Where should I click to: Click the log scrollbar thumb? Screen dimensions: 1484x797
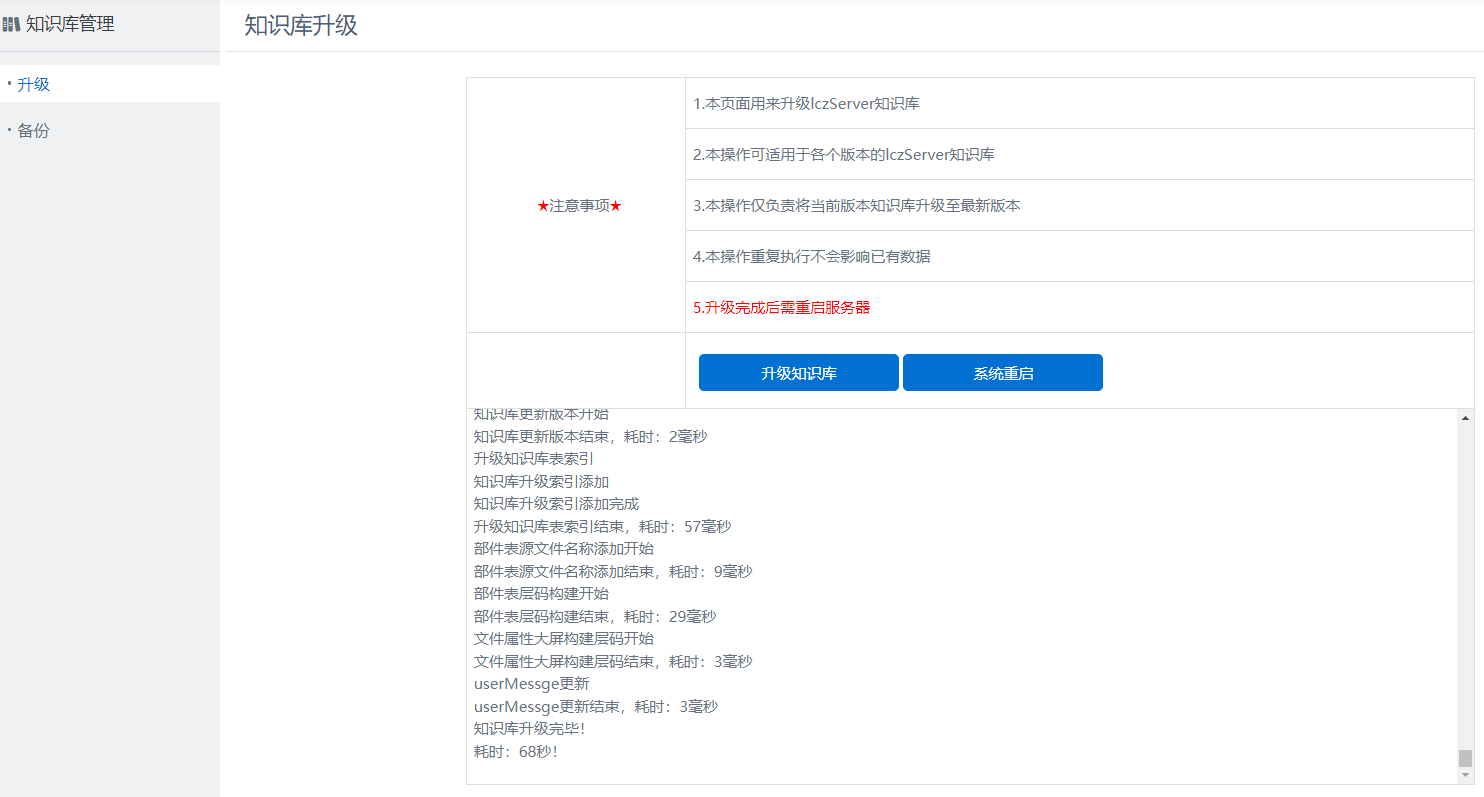(x=1466, y=758)
